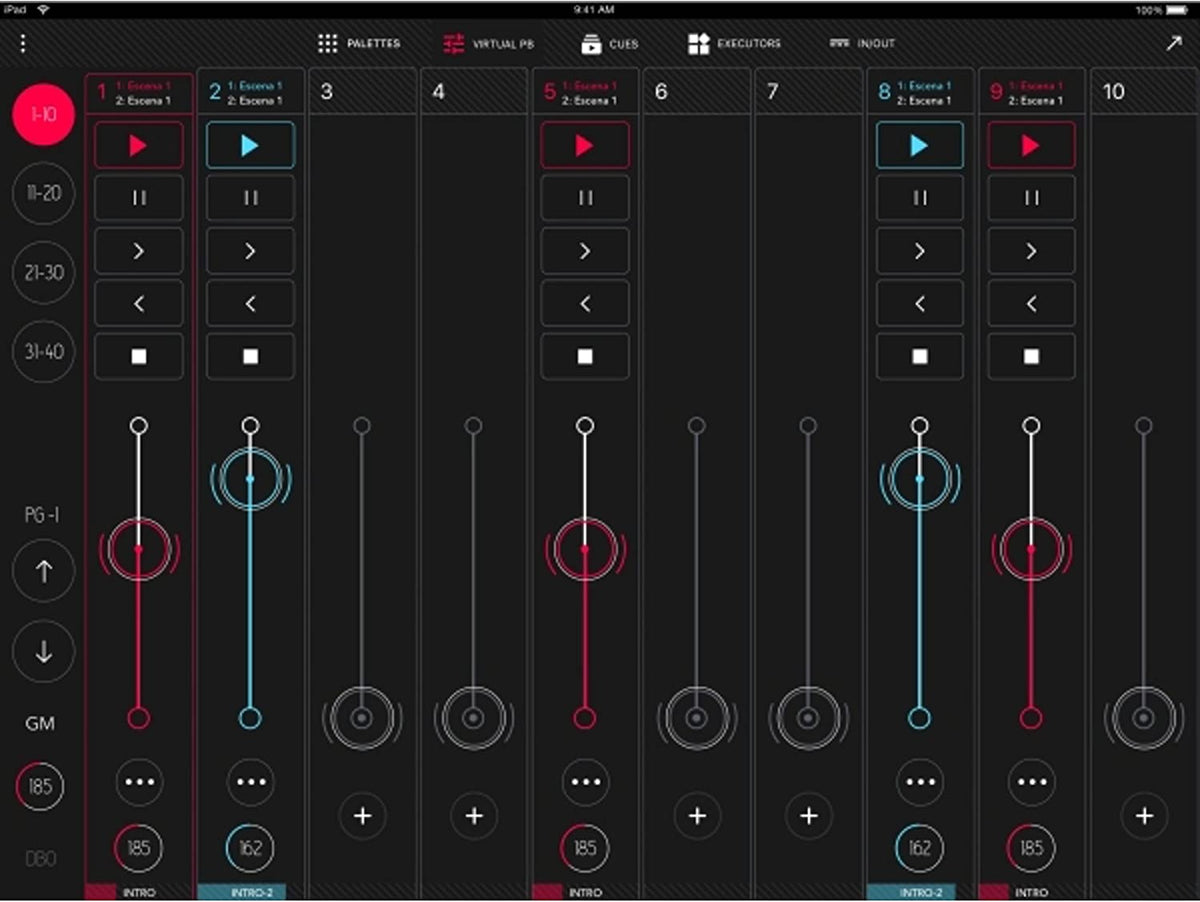Switch to the 31-40 playback bank
This screenshot has height=902, width=1200.
point(43,351)
